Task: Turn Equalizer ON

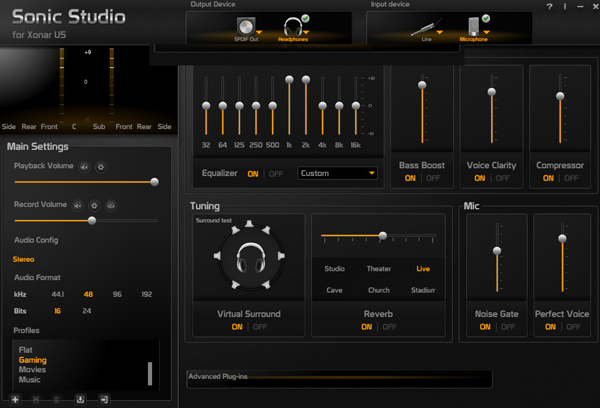Action: tap(253, 174)
